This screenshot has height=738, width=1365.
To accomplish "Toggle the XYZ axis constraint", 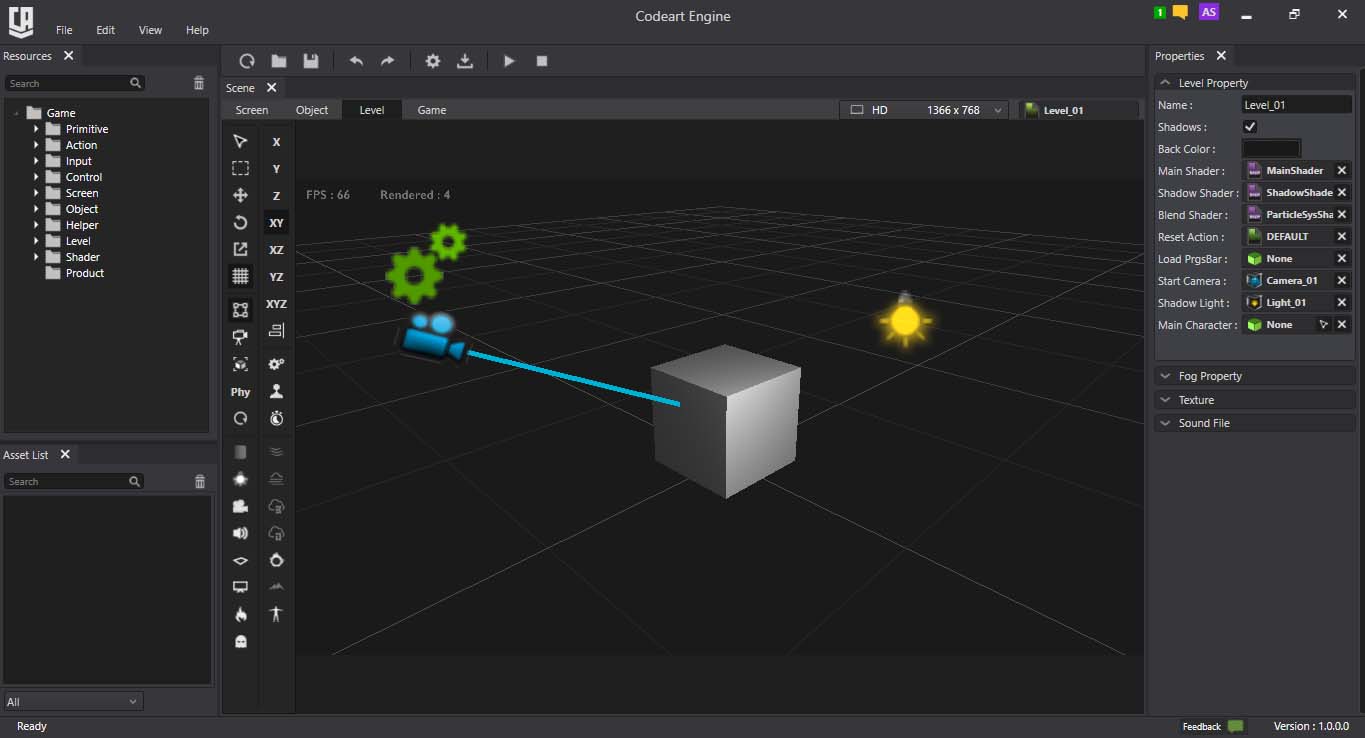I will (276, 304).
